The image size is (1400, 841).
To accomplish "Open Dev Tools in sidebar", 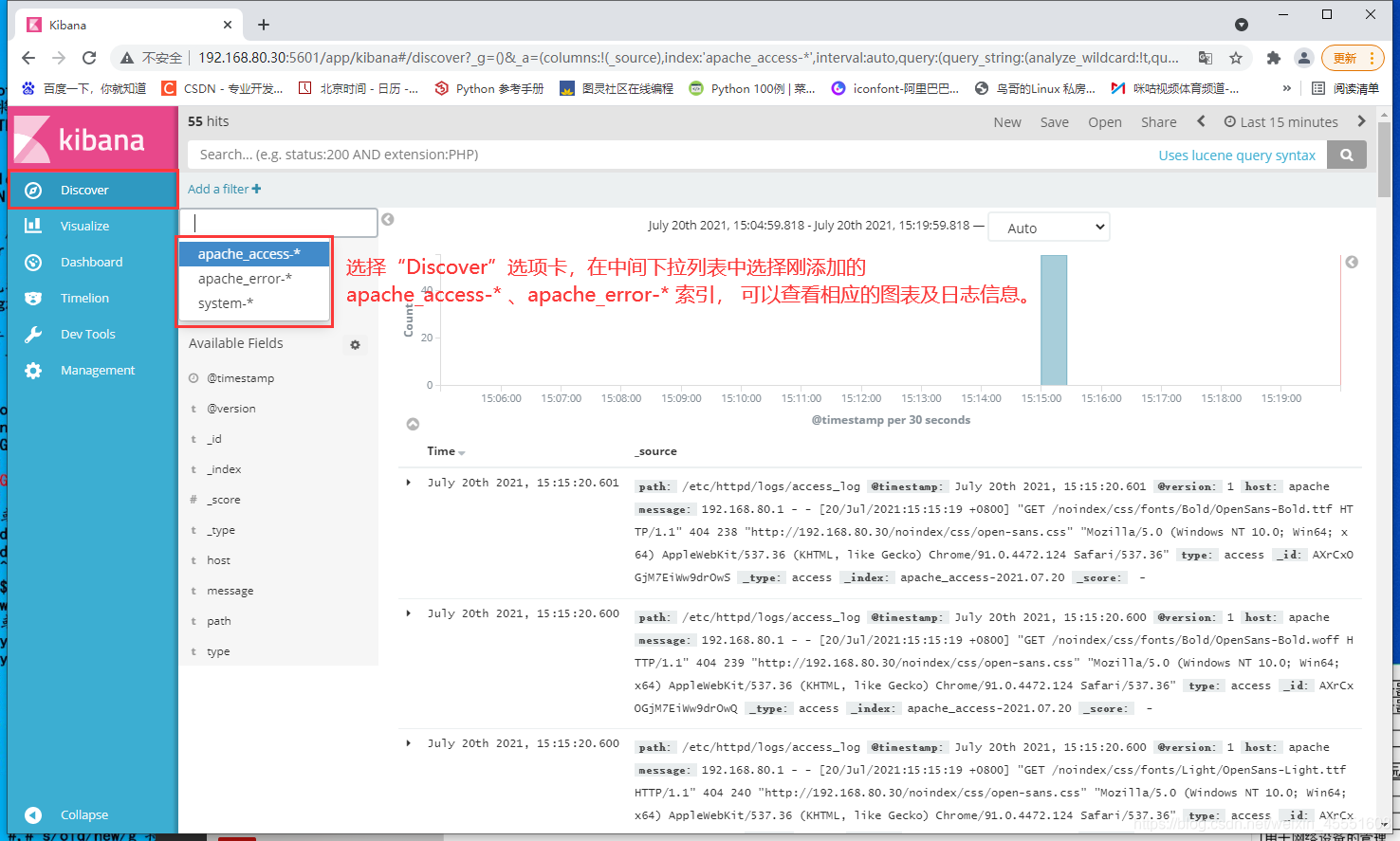I will 92,334.
